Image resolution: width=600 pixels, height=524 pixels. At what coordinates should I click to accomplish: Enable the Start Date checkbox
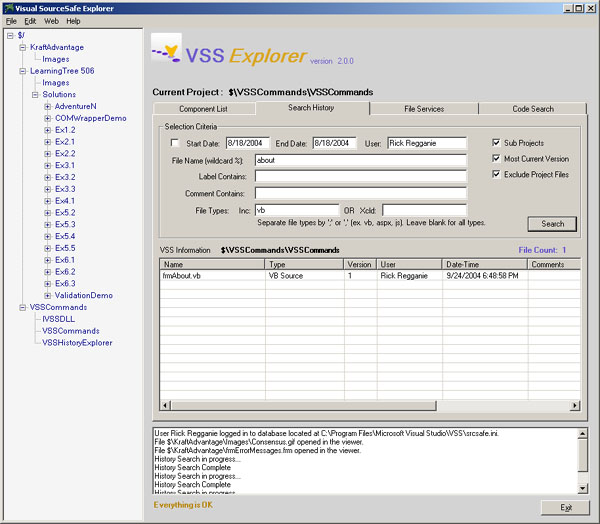coord(175,143)
